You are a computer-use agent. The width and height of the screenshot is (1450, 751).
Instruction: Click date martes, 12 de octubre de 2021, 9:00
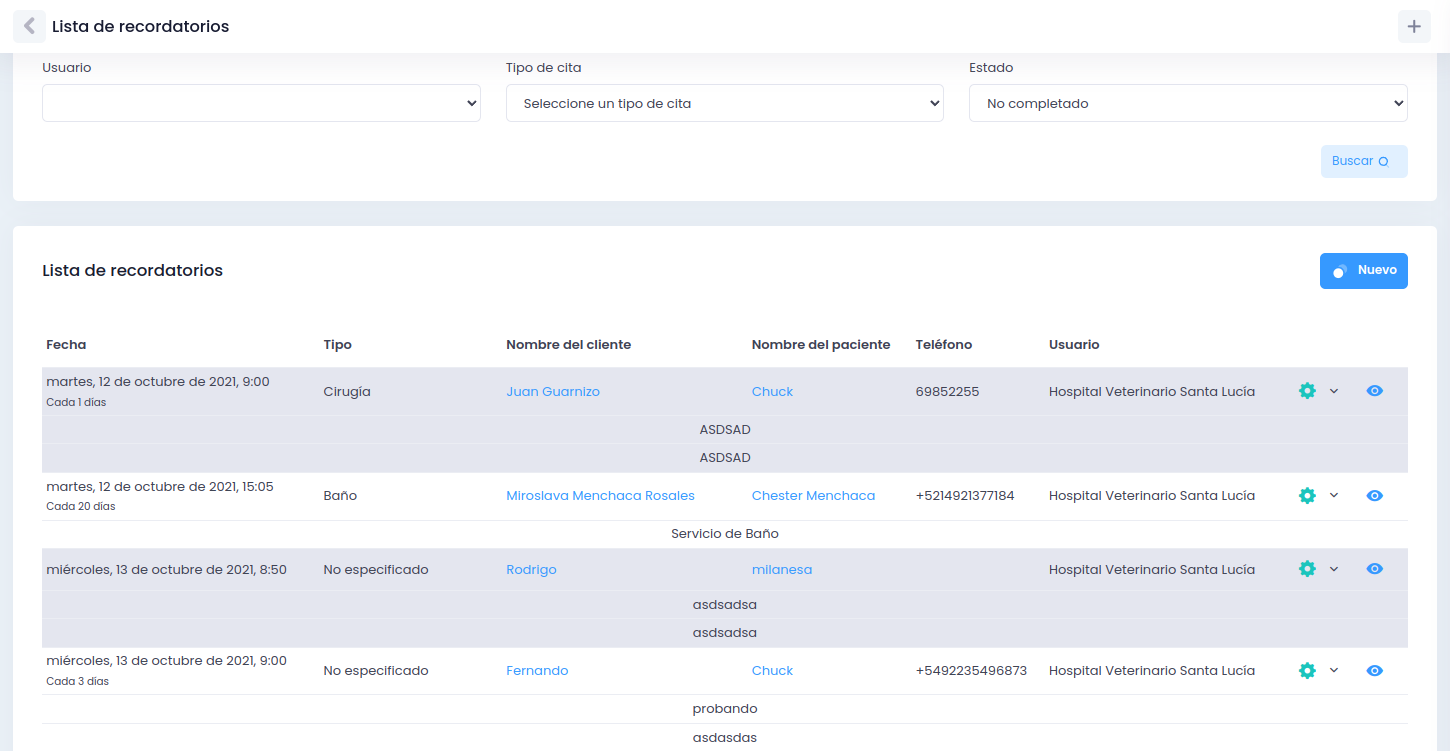pyautogui.click(x=158, y=382)
